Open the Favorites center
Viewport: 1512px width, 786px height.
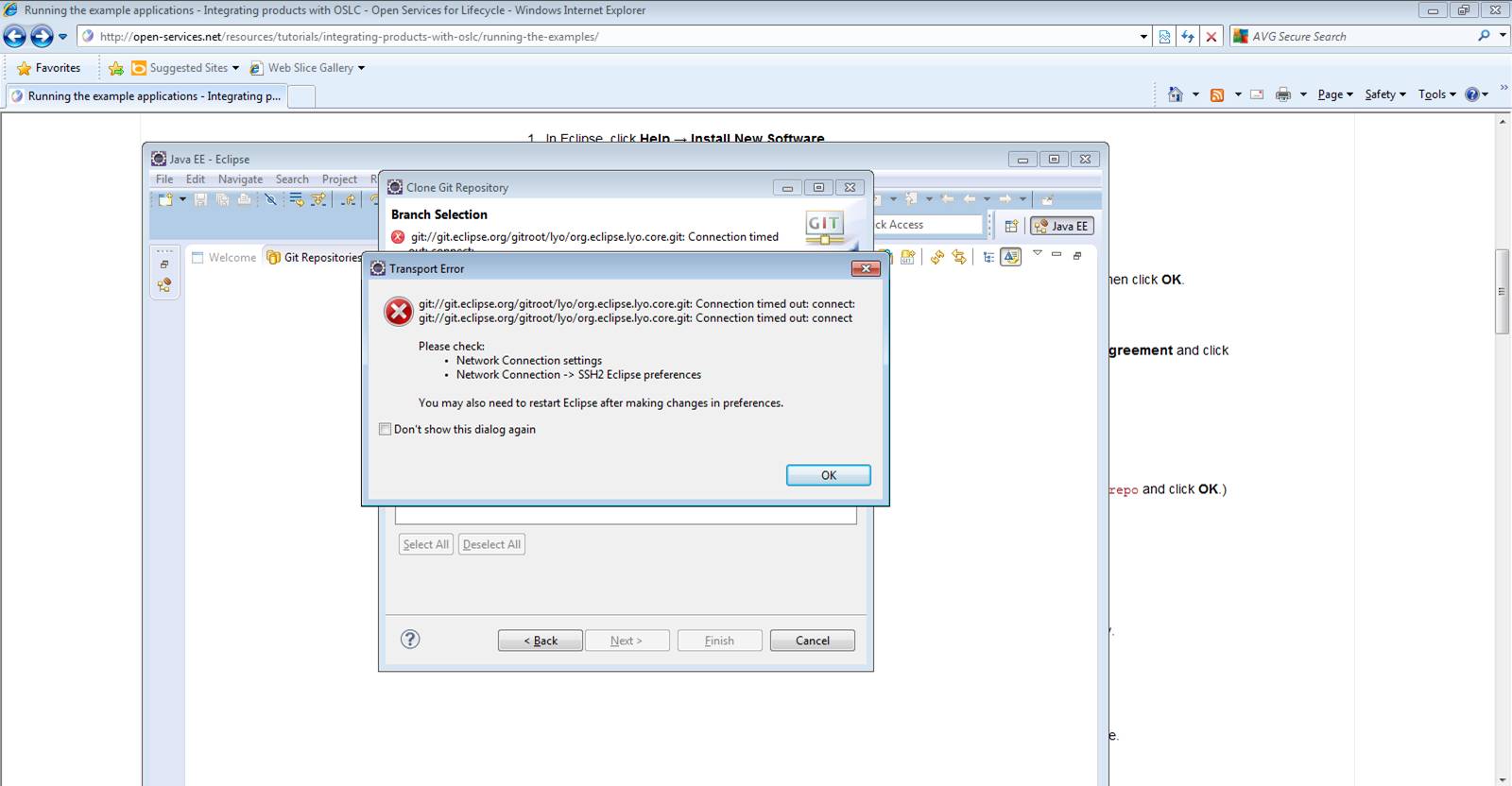(49, 68)
